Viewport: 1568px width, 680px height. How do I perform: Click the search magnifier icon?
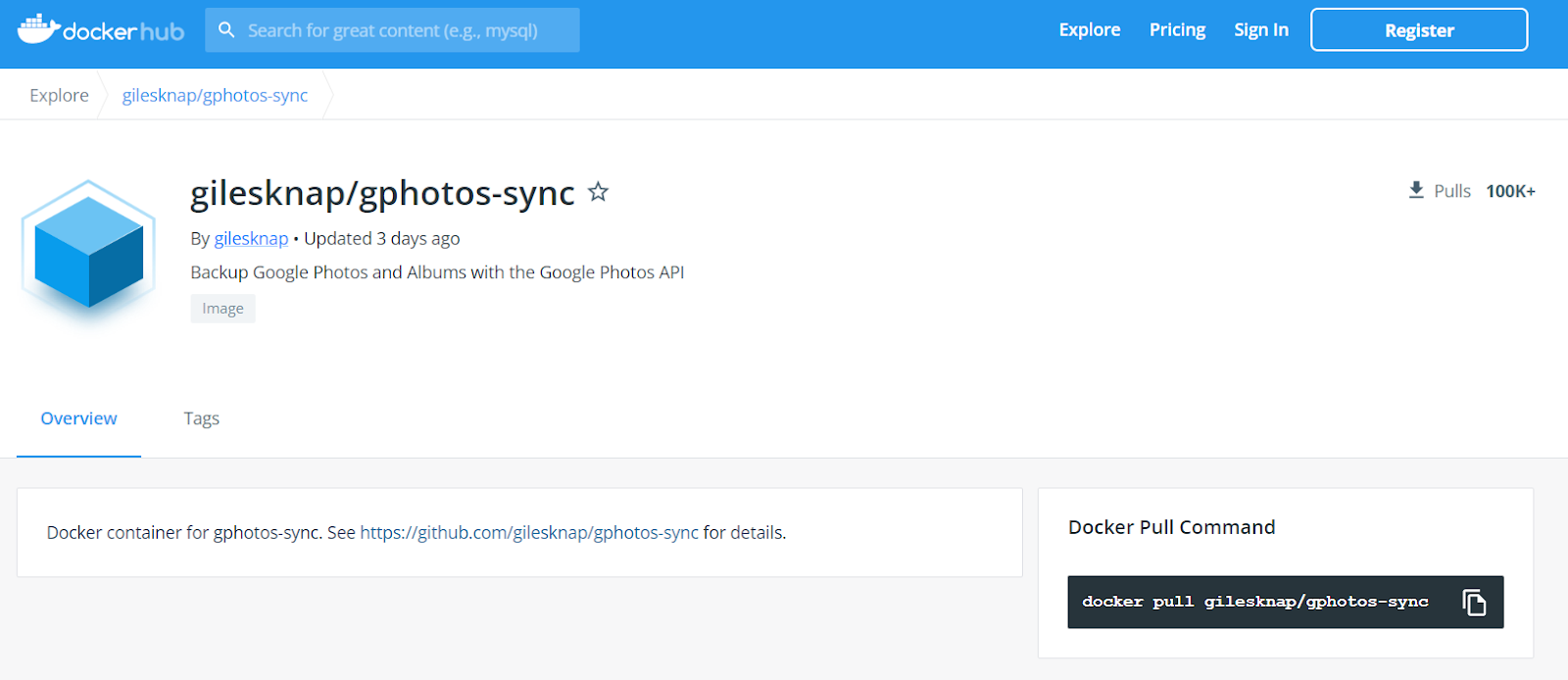[x=226, y=30]
